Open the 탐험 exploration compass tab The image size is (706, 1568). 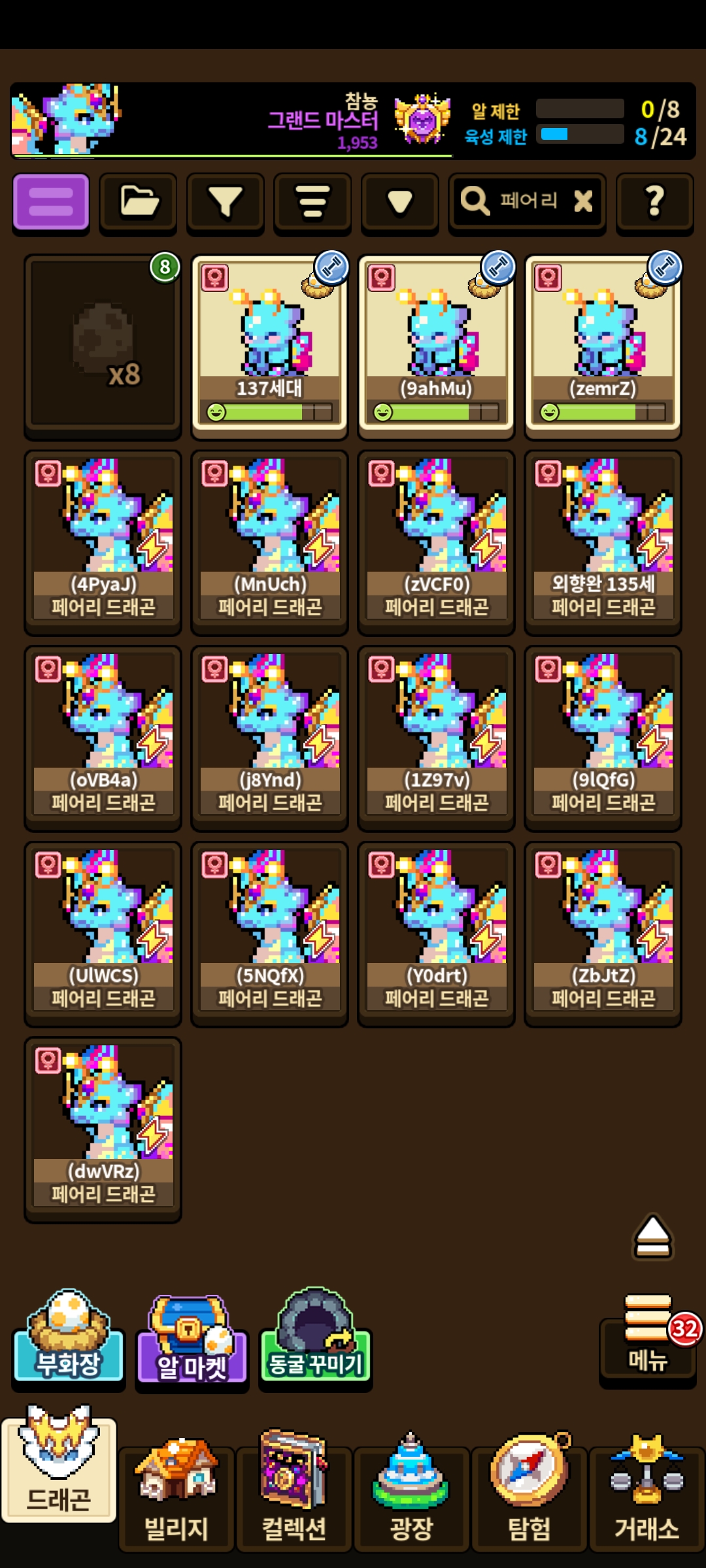(x=529, y=1492)
